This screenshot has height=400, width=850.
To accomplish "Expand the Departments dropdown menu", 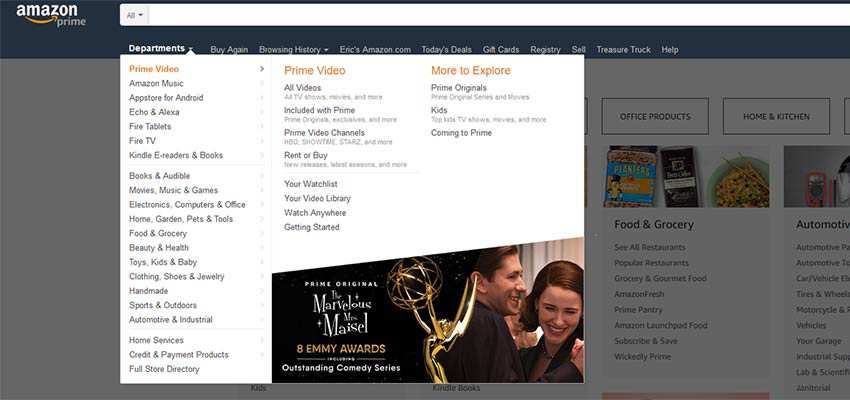I will [160, 49].
